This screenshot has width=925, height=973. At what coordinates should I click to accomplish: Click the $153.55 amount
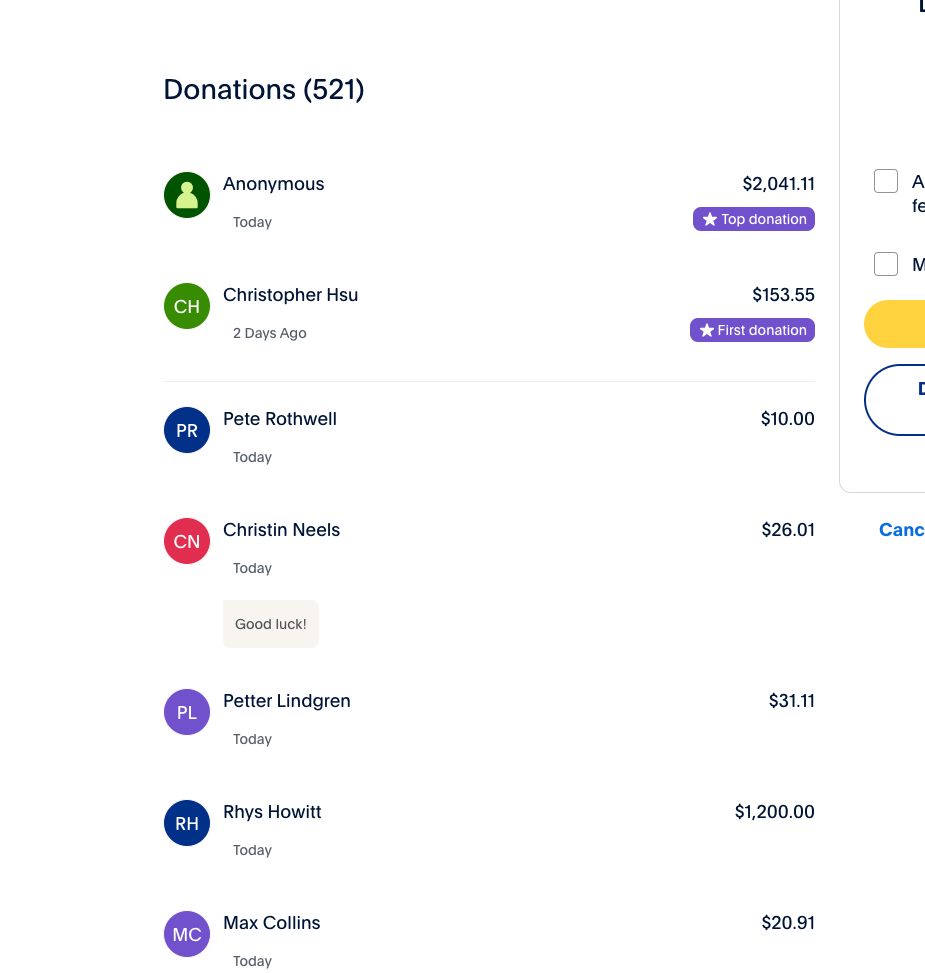pyautogui.click(x=784, y=295)
